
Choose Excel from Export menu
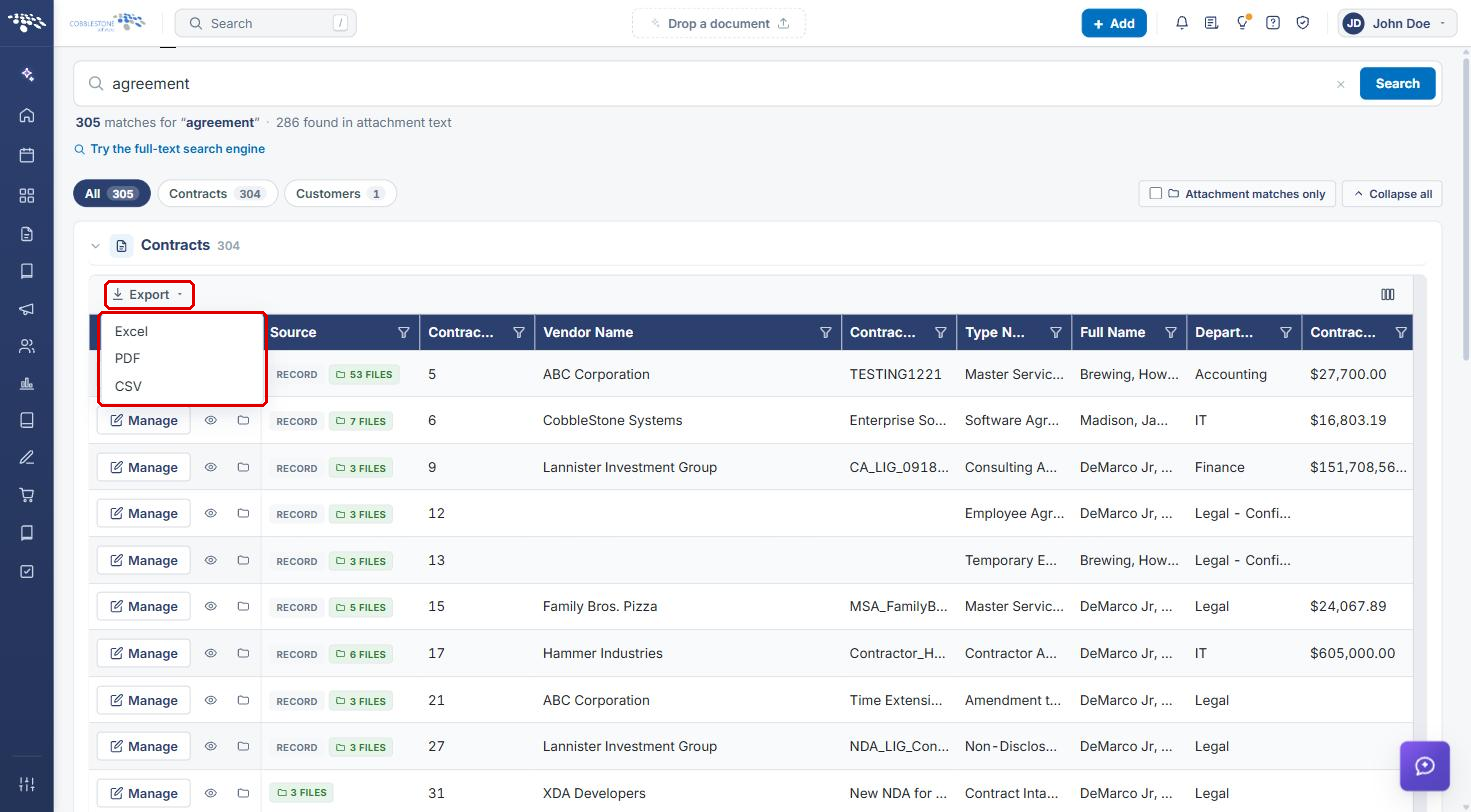(182, 331)
